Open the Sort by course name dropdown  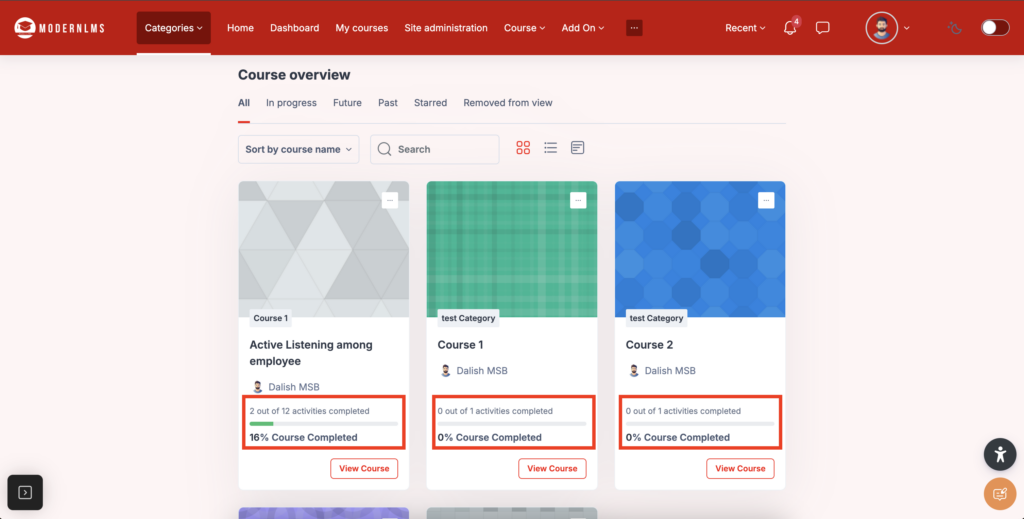pyautogui.click(x=299, y=149)
